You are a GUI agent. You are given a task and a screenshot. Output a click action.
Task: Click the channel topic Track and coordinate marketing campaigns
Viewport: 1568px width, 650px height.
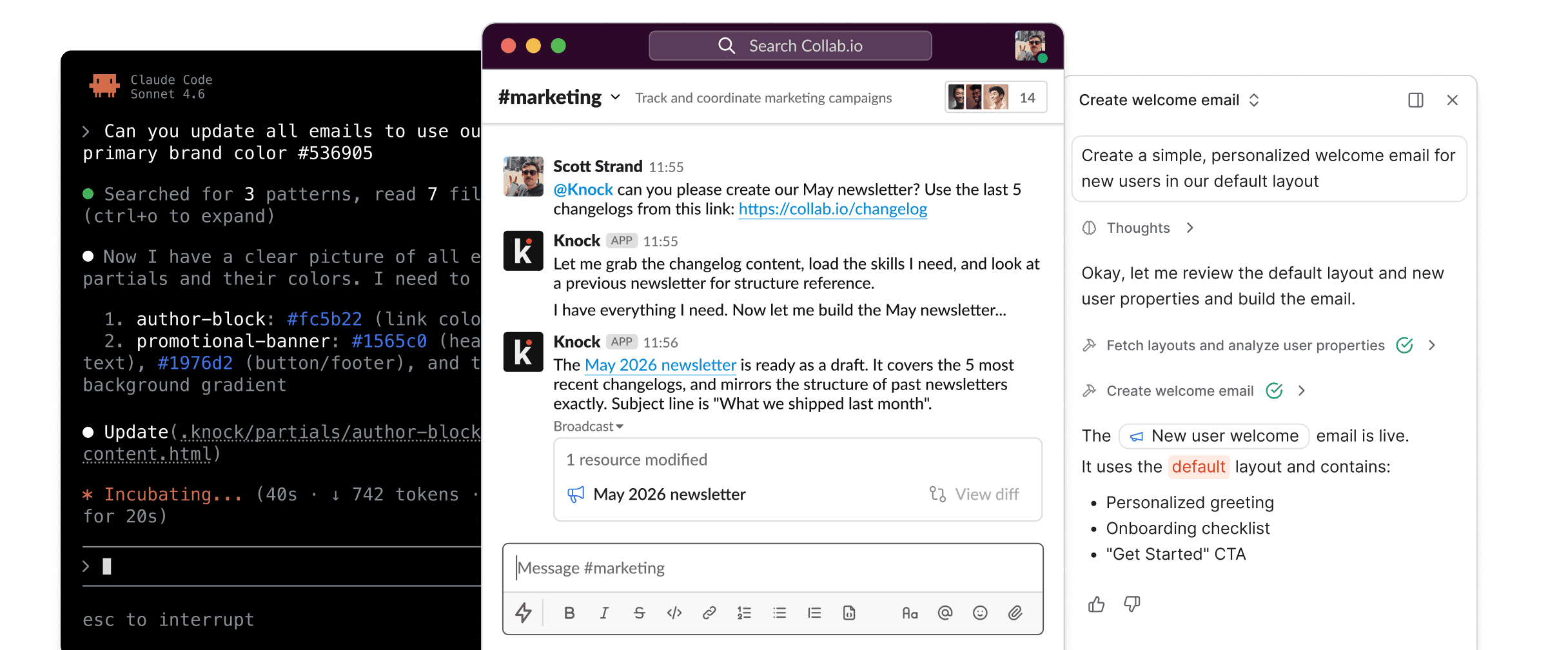[763, 97]
